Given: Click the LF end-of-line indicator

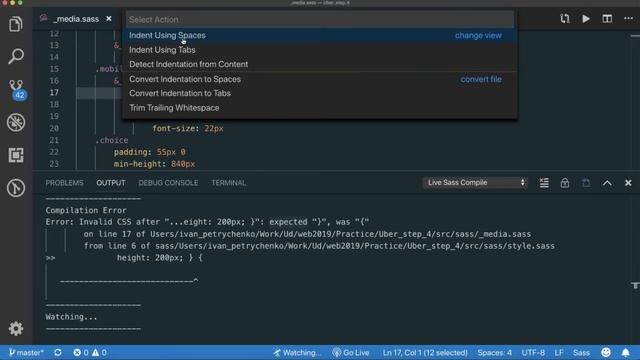Looking at the screenshot, I should point(559,352).
